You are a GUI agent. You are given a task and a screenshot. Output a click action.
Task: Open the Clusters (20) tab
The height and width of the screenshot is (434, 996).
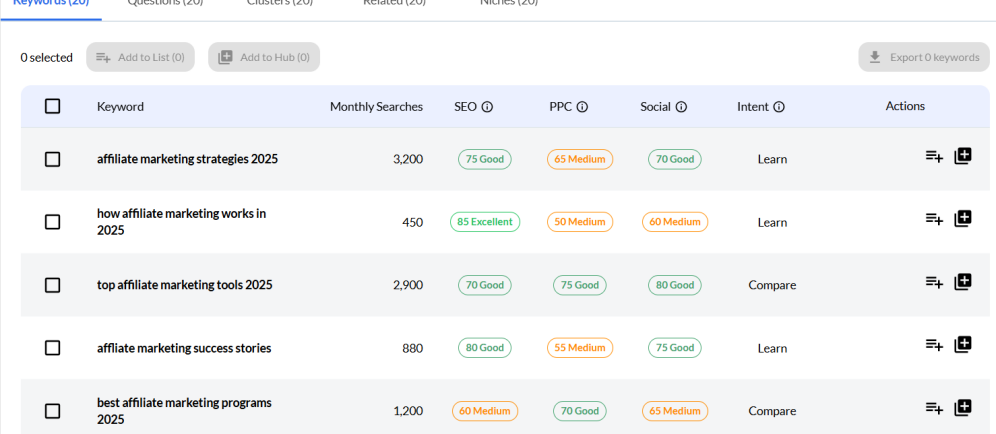pos(280,3)
